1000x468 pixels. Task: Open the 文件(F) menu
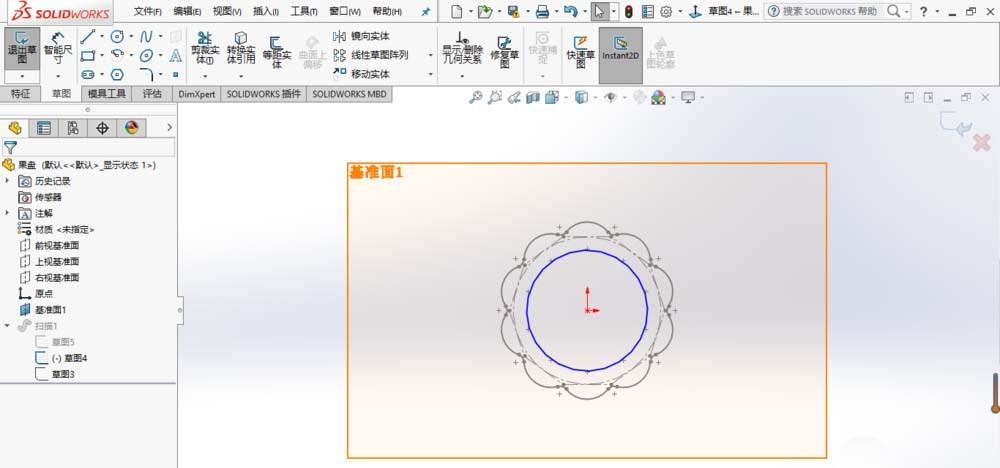click(147, 11)
